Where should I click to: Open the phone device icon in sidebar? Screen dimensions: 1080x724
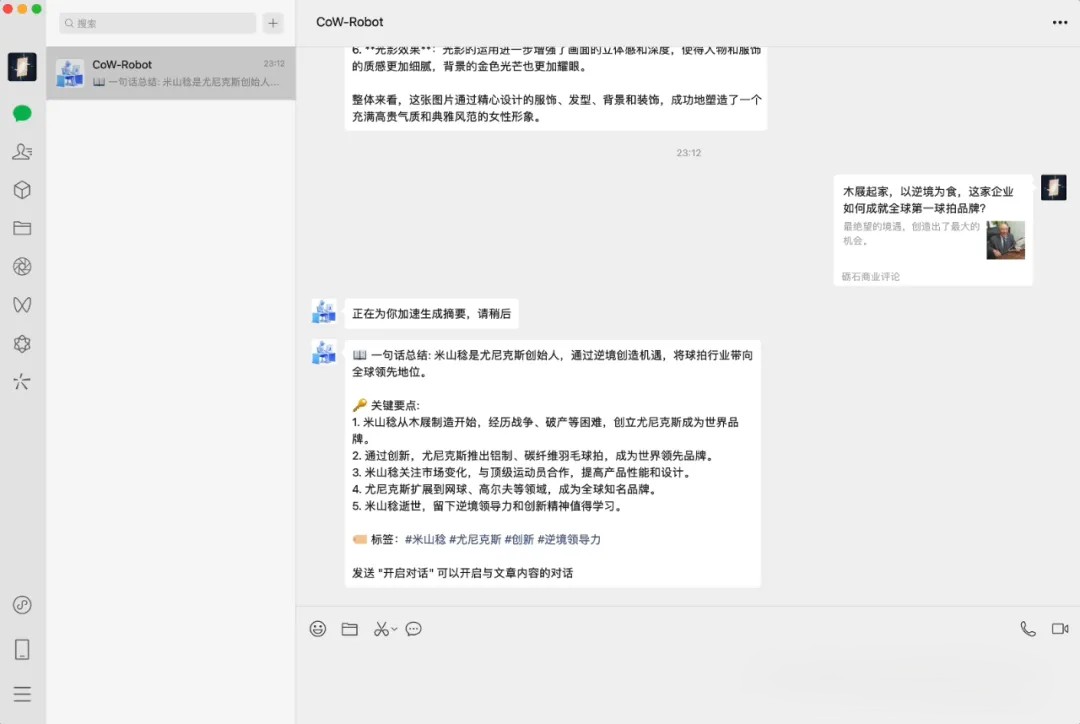[22, 649]
